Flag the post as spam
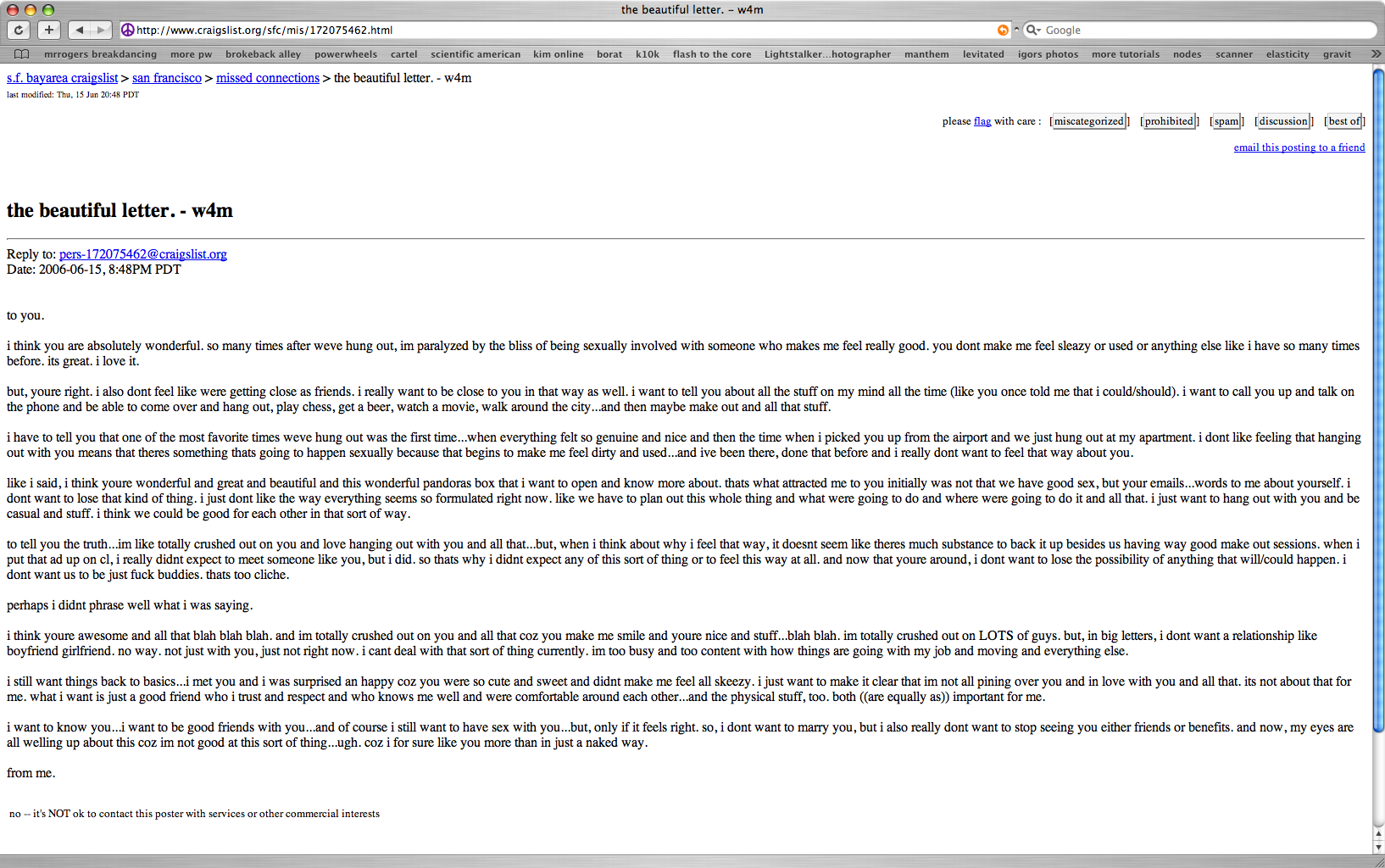The image size is (1385, 868). (x=1226, y=121)
